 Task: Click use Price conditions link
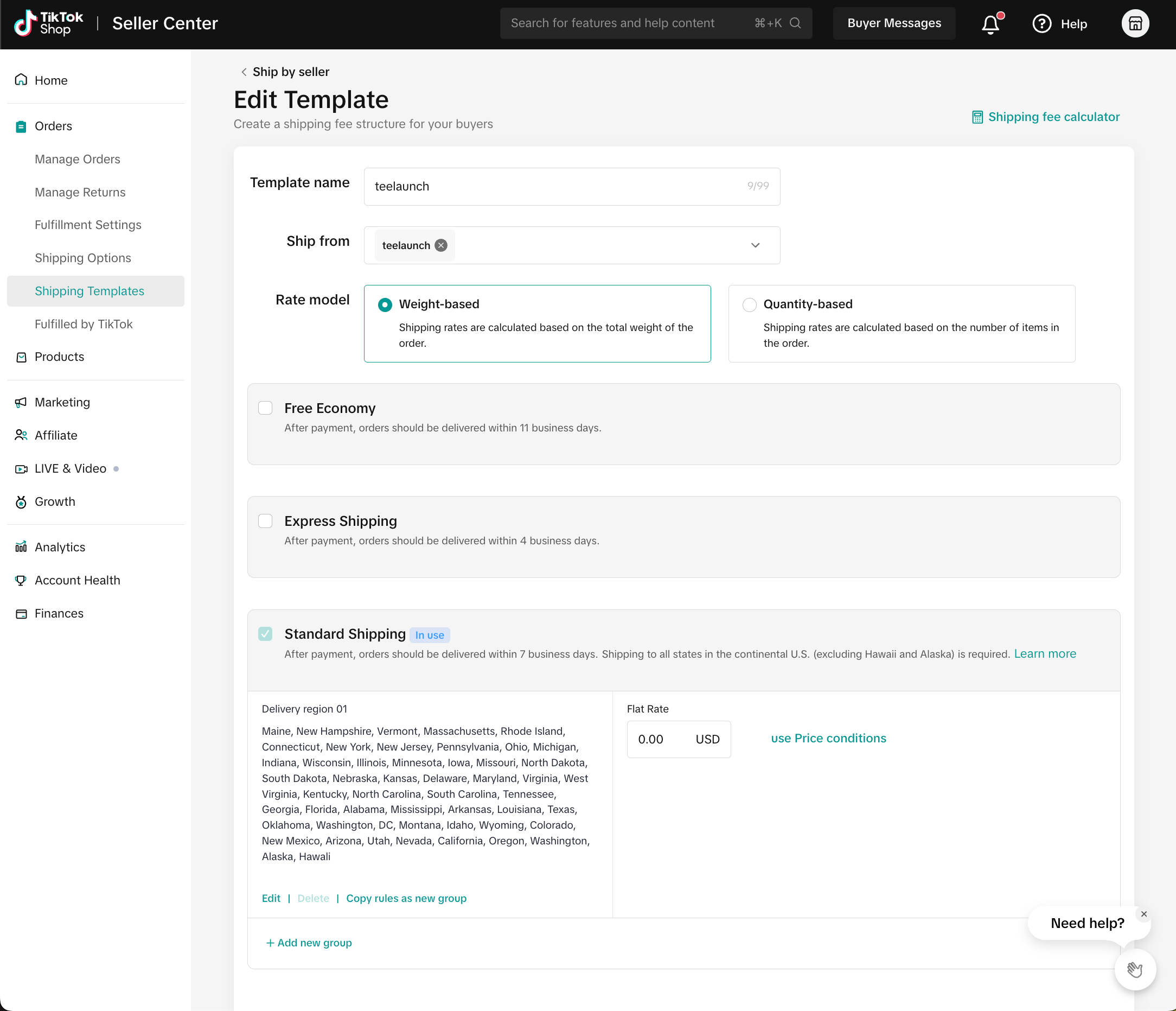[x=828, y=739]
